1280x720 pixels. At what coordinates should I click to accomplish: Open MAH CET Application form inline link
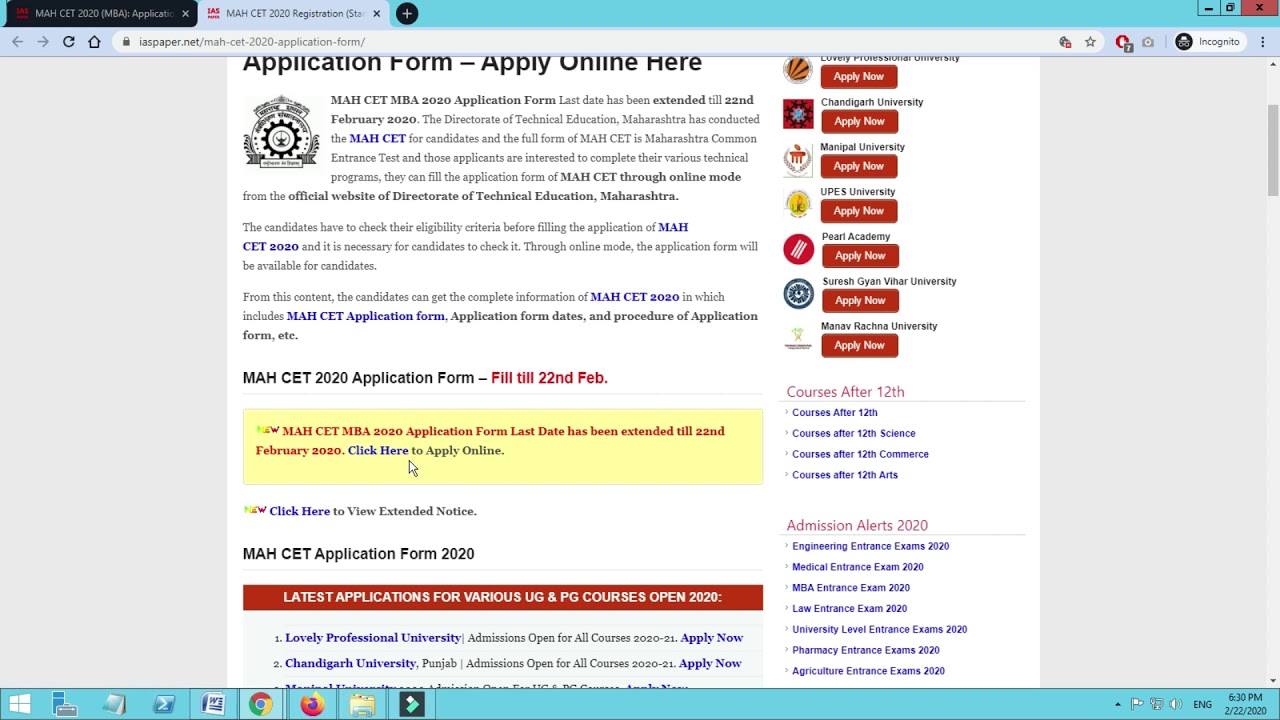pyautogui.click(x=365, y=316)
